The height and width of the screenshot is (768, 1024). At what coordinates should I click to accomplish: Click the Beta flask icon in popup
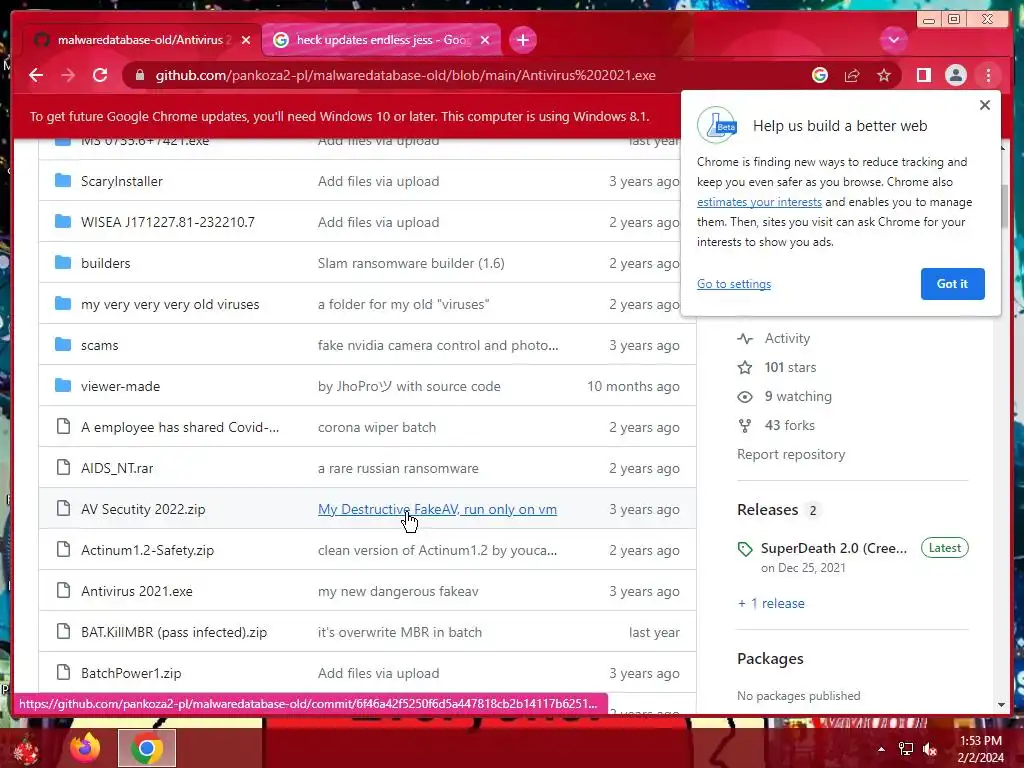click(717, 125)
